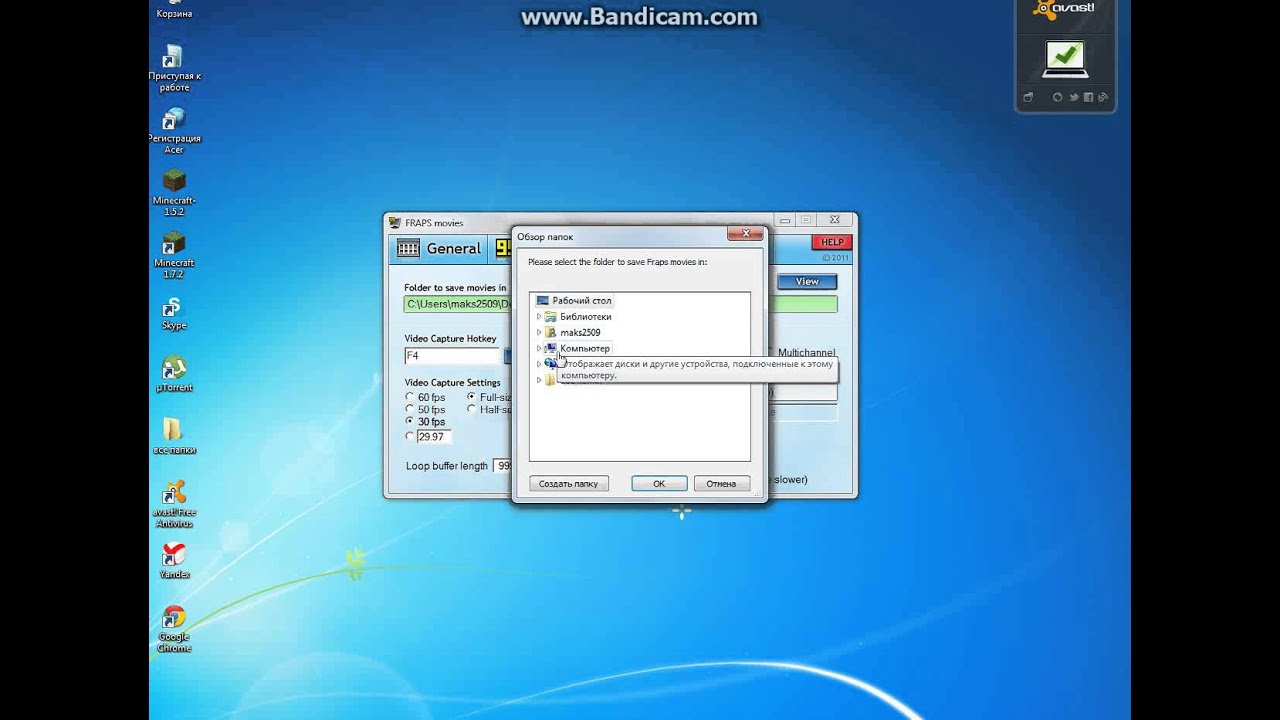Open the RSS feed icon in avast gadget
The height and width of the screenshot is (720, 1280).
[x=1103, y=97]
